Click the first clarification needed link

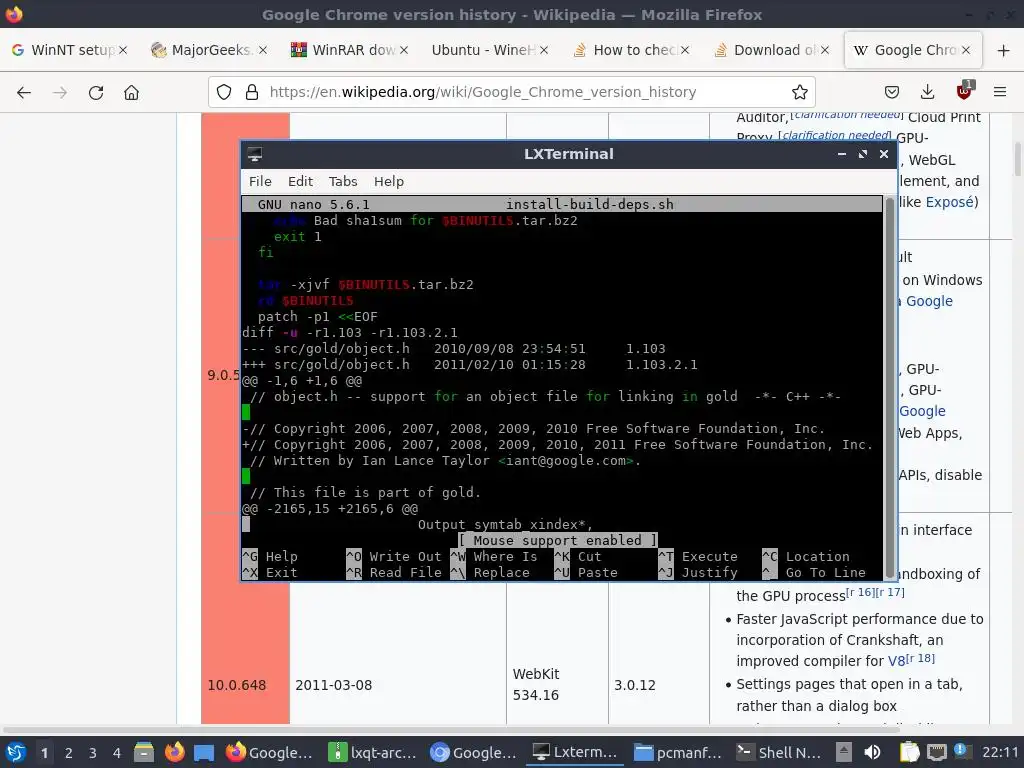(x=847, y=116)
